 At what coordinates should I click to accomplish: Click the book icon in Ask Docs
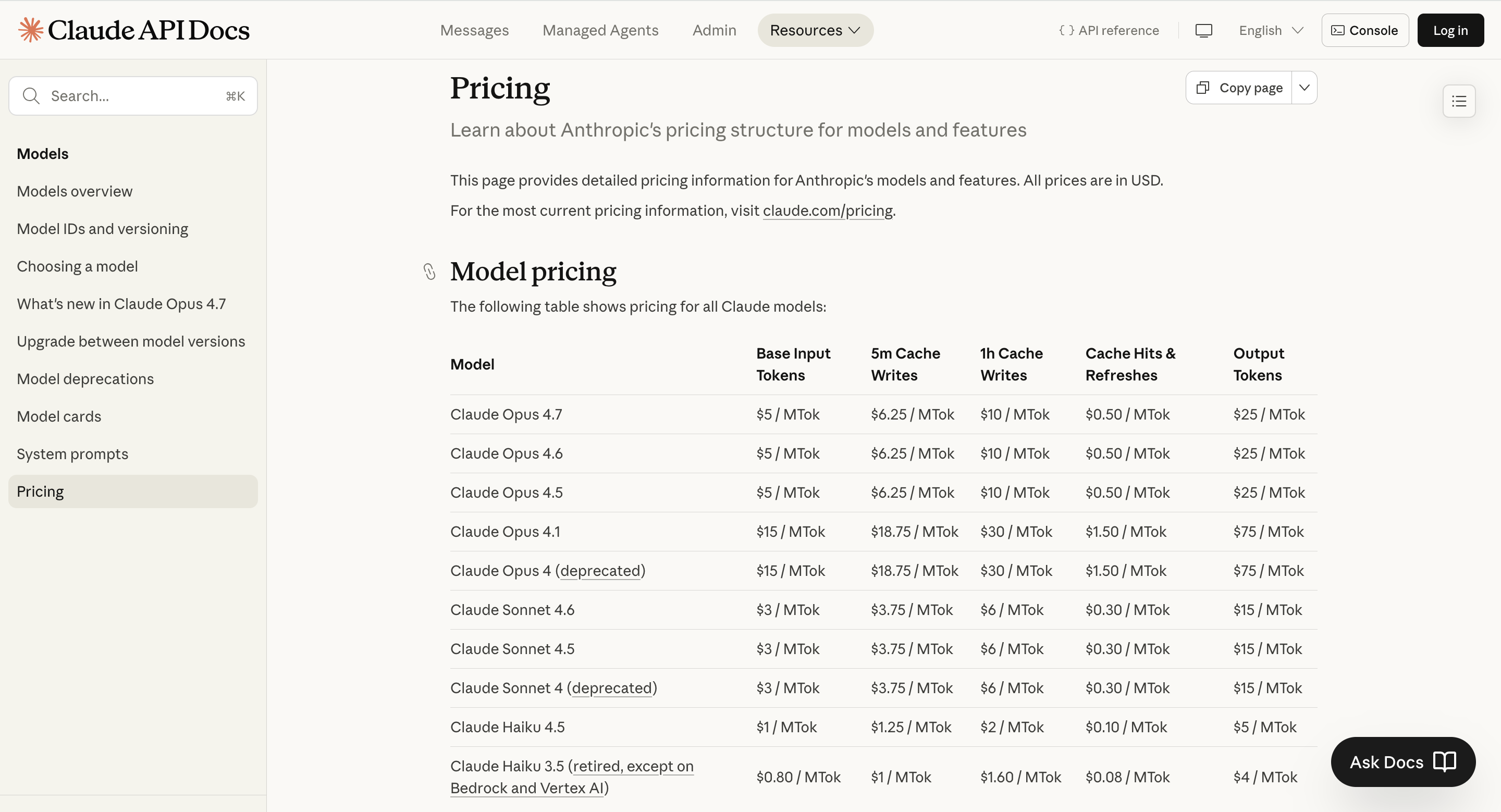[x=1445, y=761]
